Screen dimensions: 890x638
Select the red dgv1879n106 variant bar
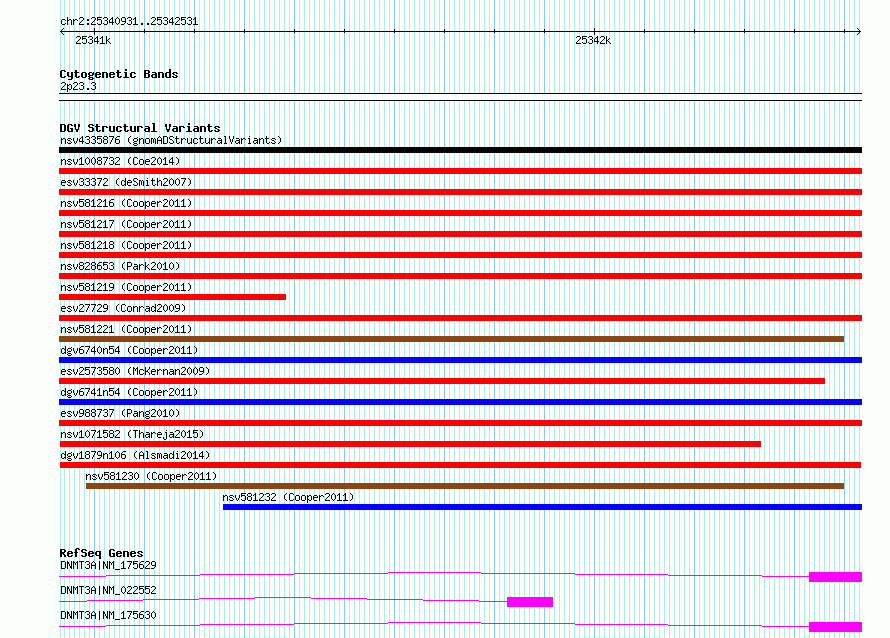pos(460,465)
